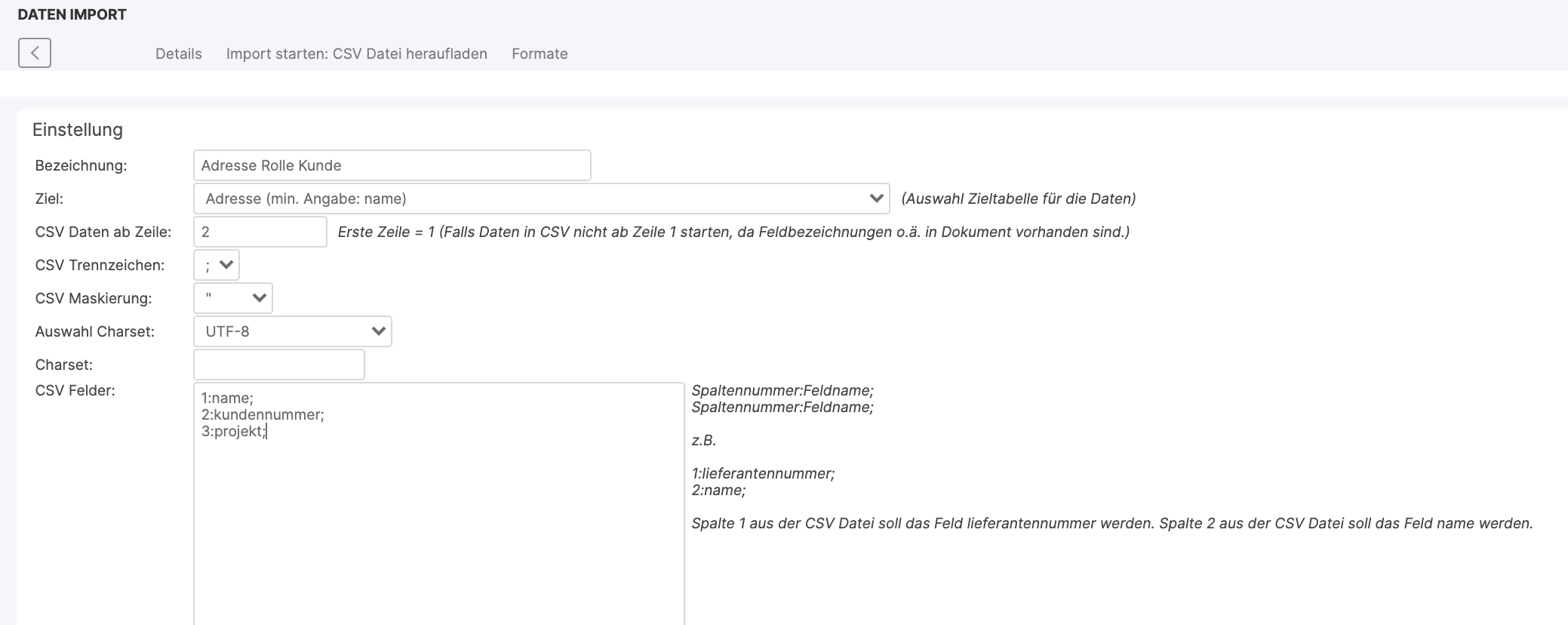Focus the CSV Daten ab Zeile field

pyautogui.click(x=260, y=232)
